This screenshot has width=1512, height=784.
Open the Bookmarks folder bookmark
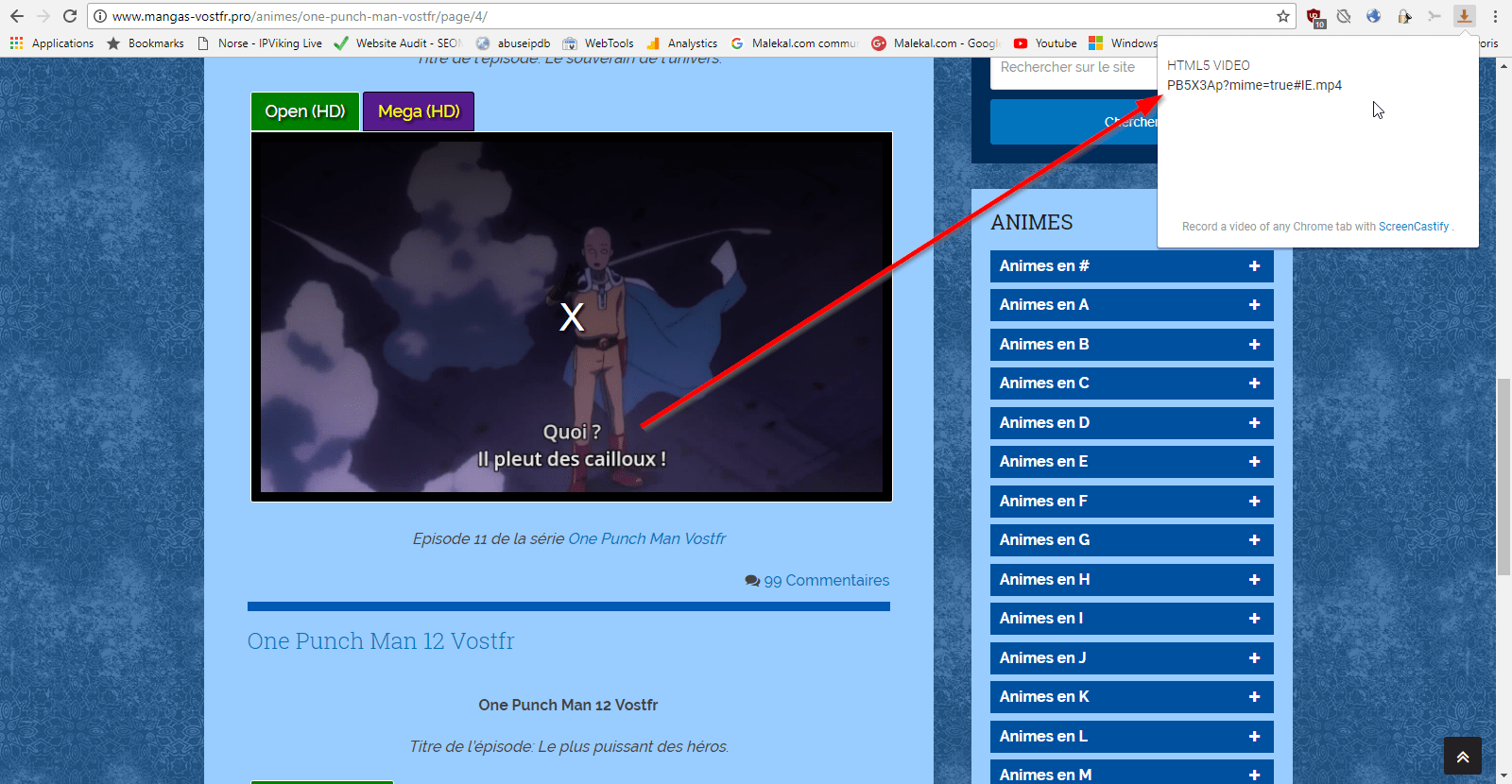tap(146, 43)
